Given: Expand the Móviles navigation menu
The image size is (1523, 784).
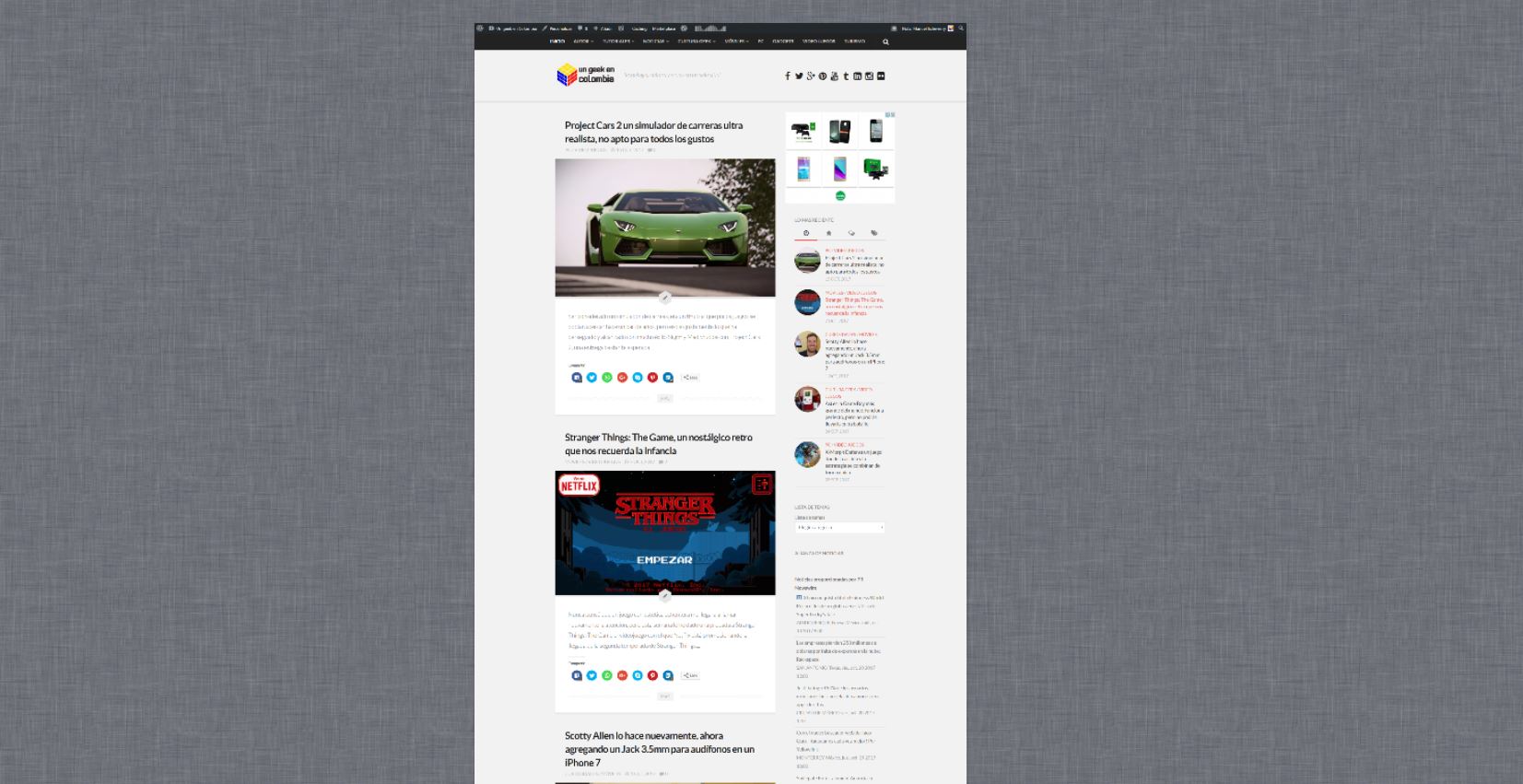Looking at the screenshot, I should click(x=736, y=41).
